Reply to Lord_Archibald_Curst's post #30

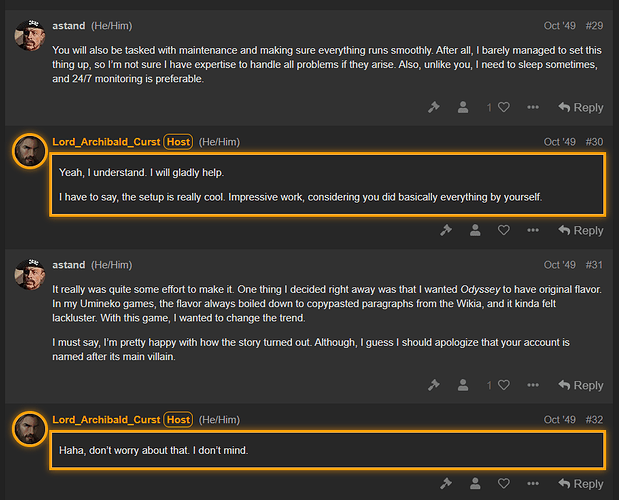tap(580, 230)
